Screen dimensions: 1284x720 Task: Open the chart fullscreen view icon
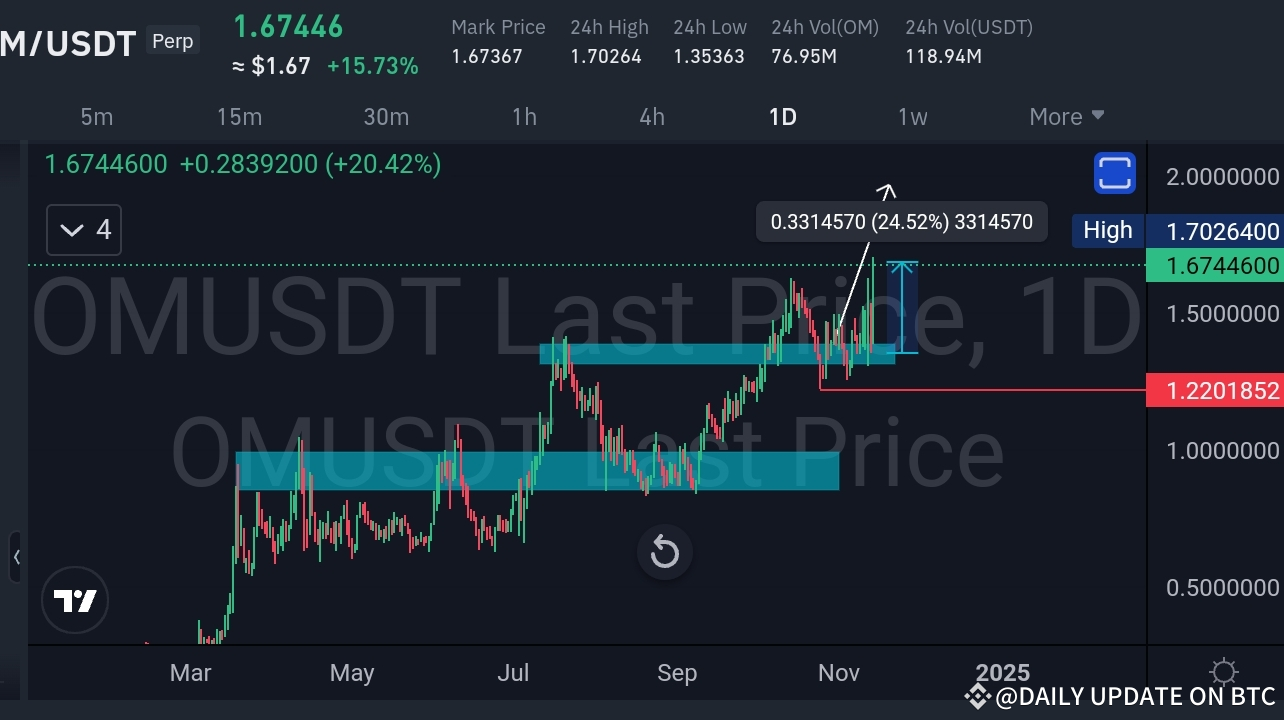(1113, 172)
